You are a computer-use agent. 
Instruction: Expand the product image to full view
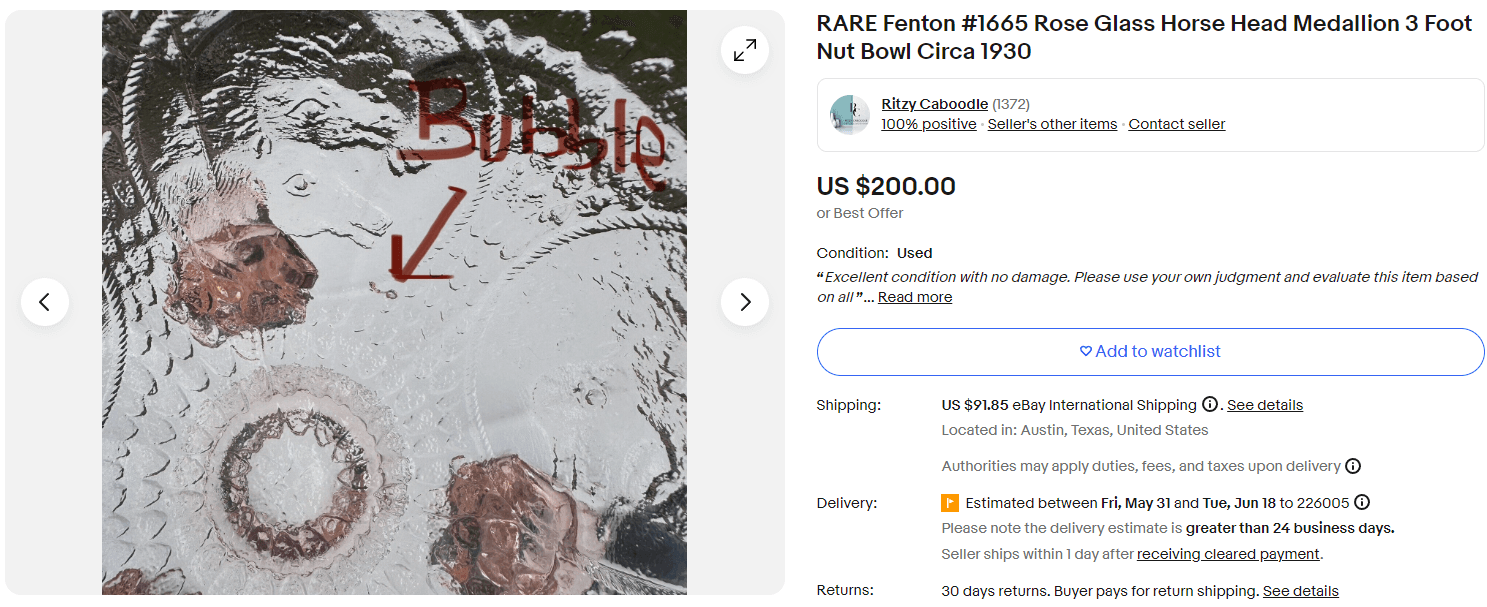(x=745, y=51)
